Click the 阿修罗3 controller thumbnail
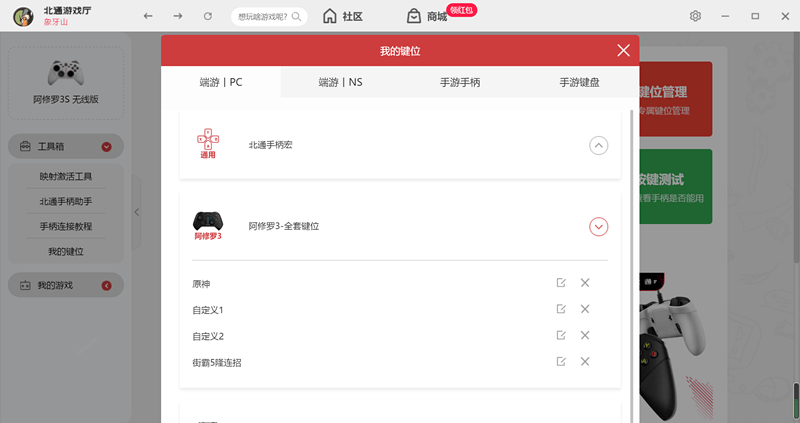The image size is (800, 423). 208,226
